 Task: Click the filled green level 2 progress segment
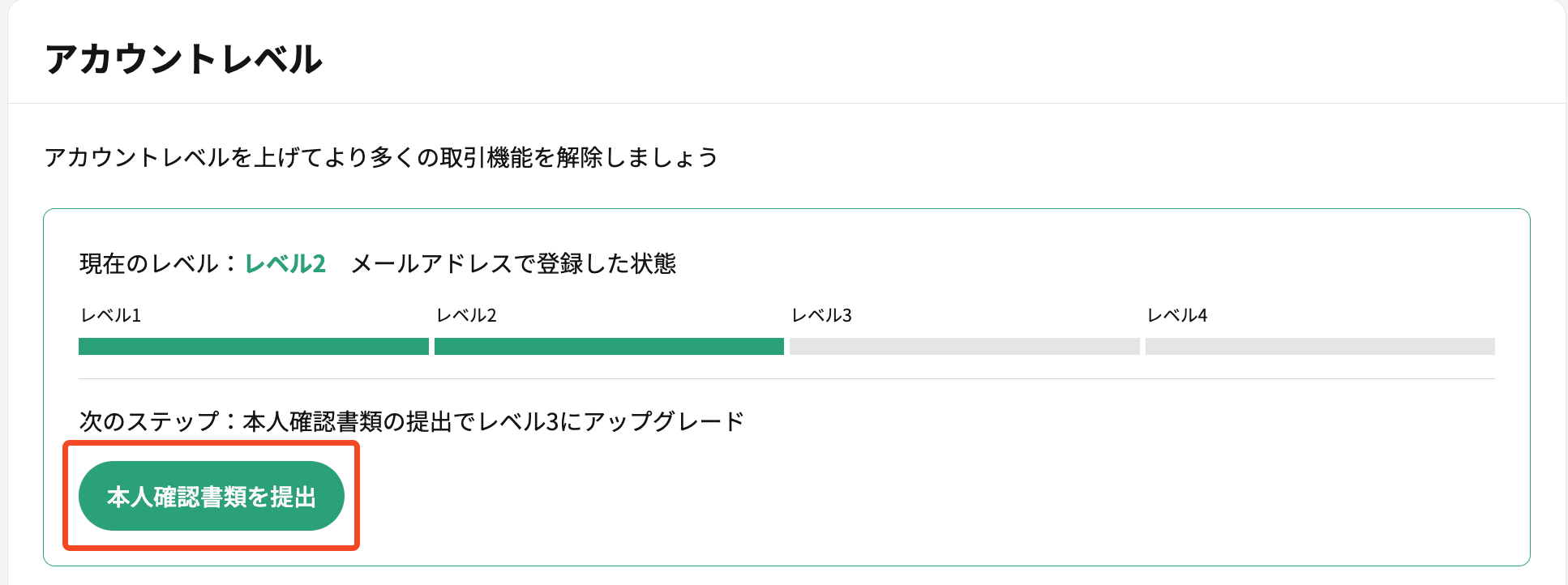pyautogui.click(x=609, y=346)
